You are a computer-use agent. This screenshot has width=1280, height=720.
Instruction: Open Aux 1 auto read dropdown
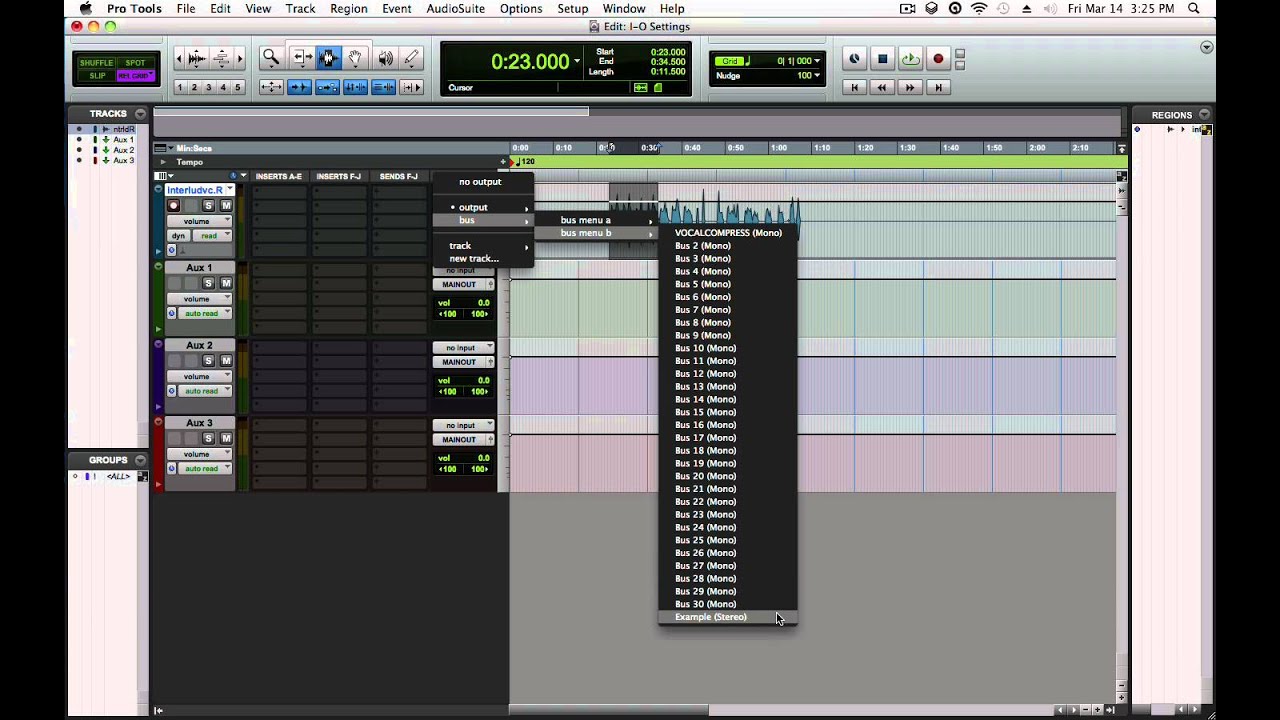tap(204, 314)
